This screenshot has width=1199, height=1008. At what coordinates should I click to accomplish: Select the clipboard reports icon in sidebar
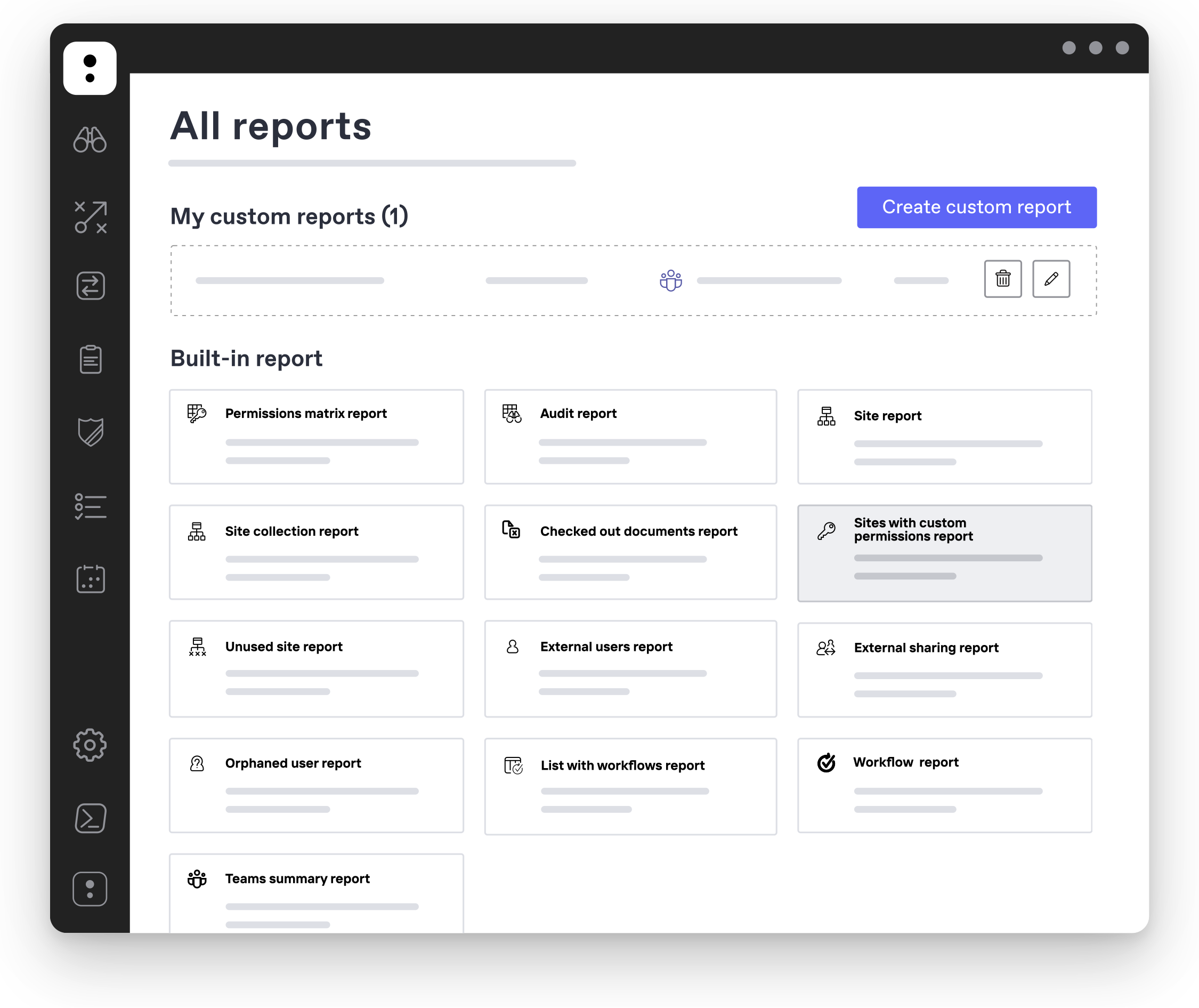tap(90, 359)
